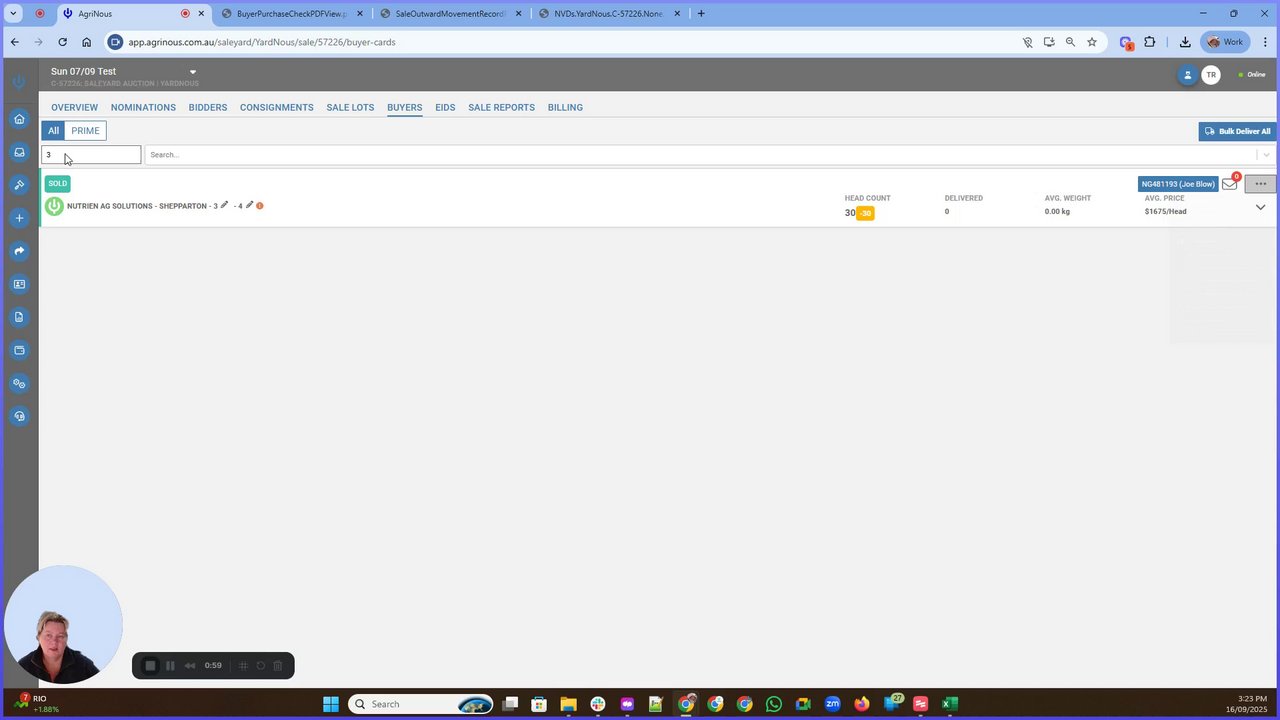This screenshot has width=1280, height=720.
Task: Open Zoom from the taskbar
Action: coord(832,704)
